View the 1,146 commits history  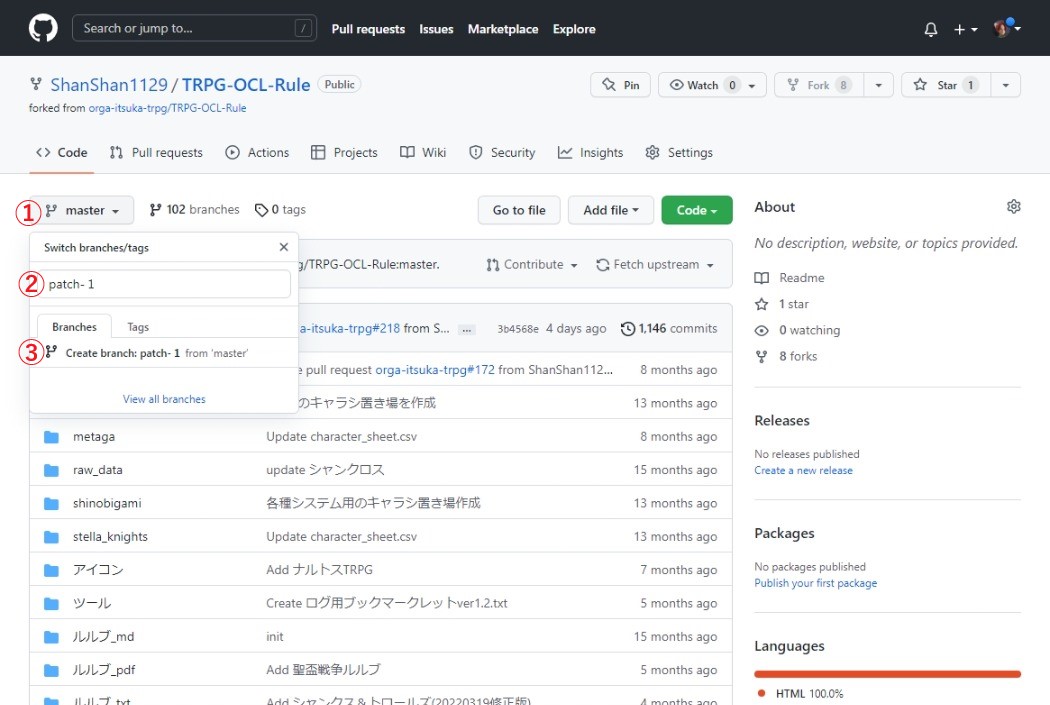coord(669,329)
